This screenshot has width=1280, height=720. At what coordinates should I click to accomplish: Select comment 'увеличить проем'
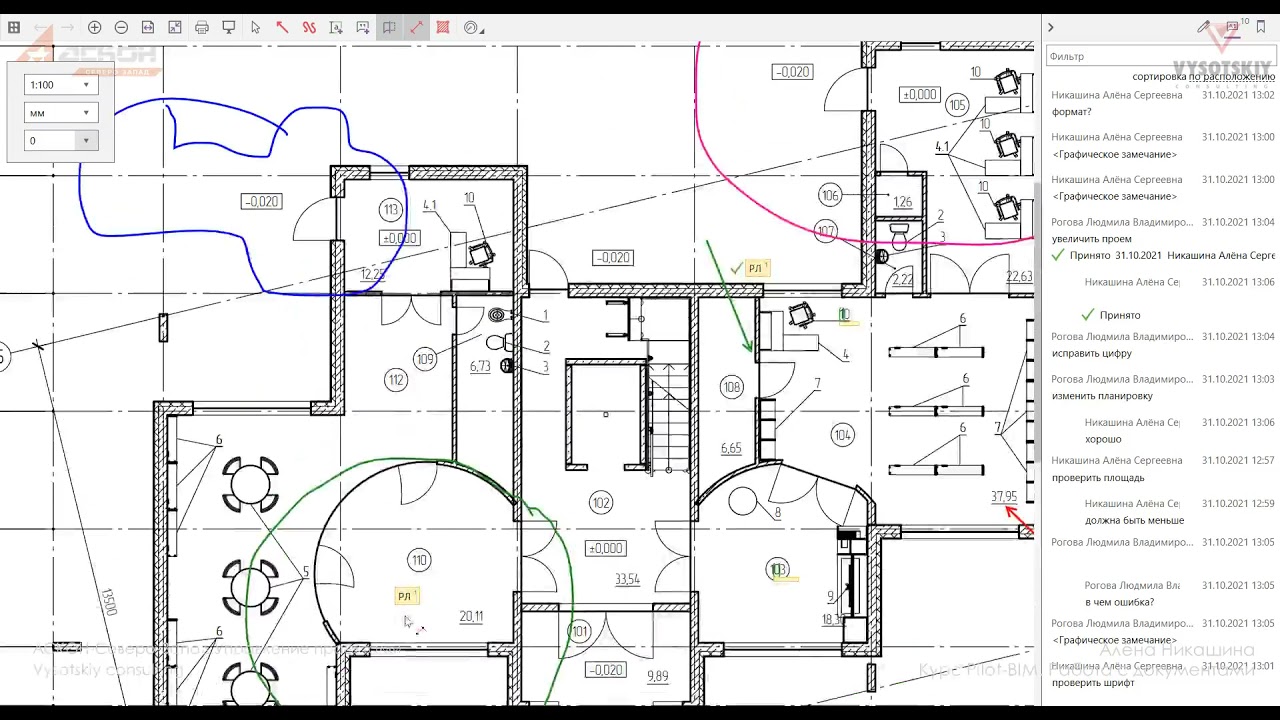click(x=1092, y=239)
